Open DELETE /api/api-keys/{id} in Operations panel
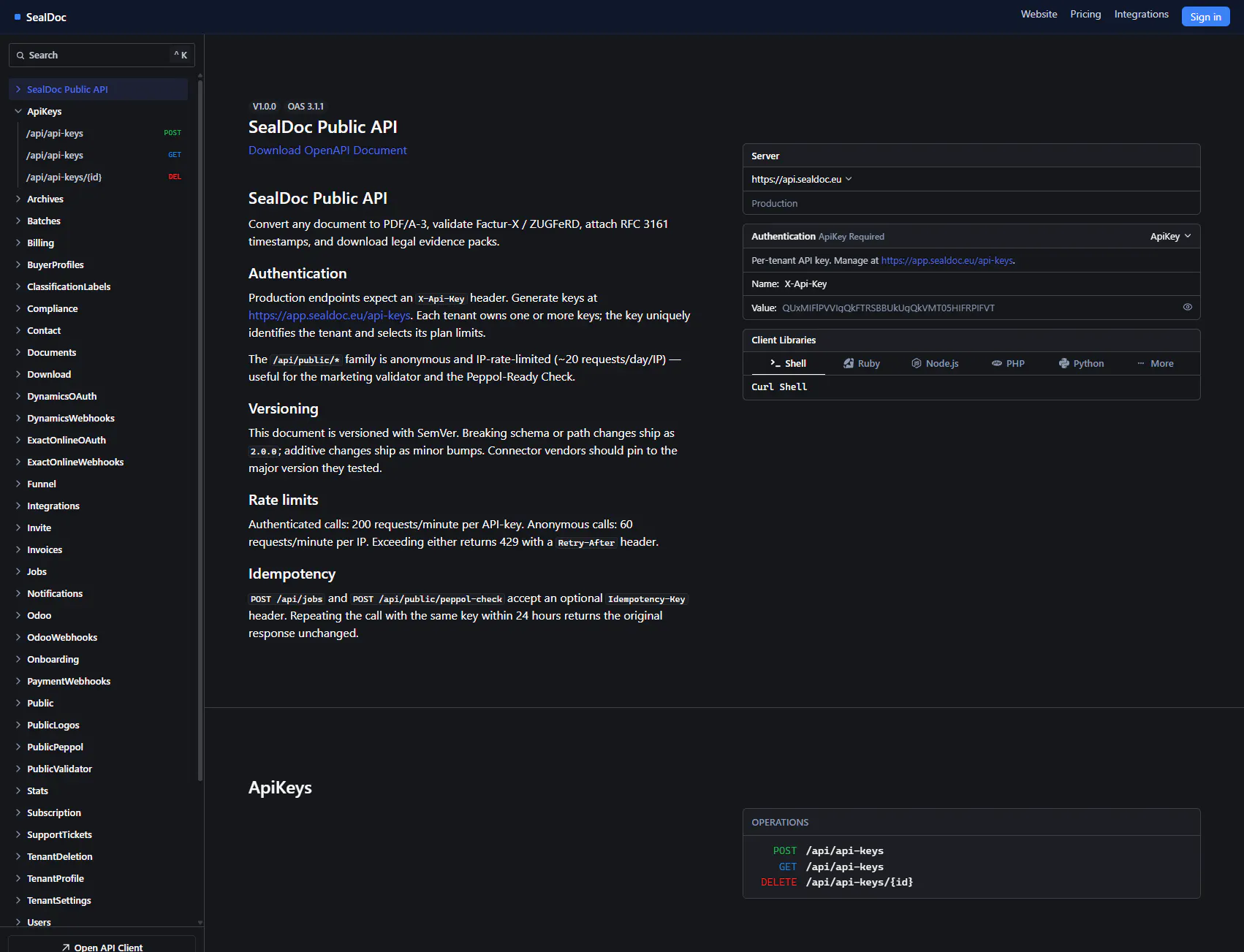The width and height of the screenshot is (1244, 952). coord(837,882)
